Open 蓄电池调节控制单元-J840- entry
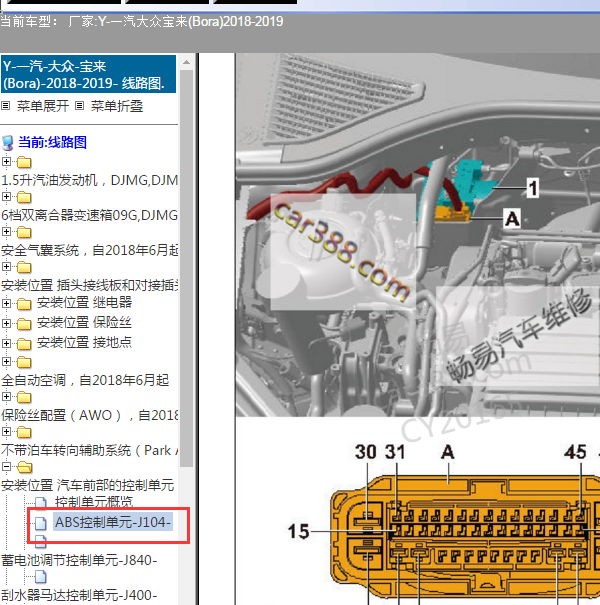This screenshot has height=605, width=600. click(x=79, y=560)
